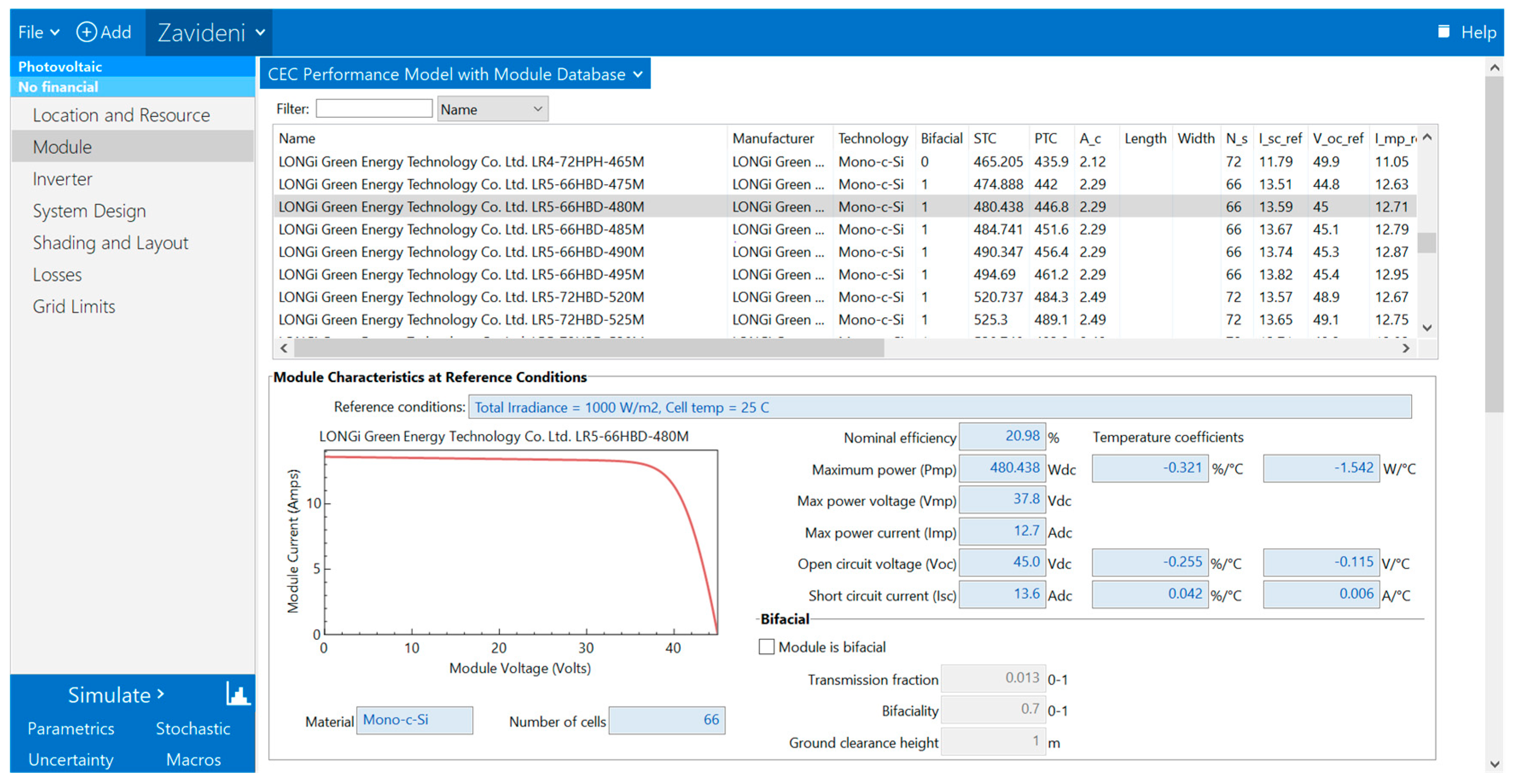
Task: Select the LR5-66HBD-485M module row
Action: click(461, 229)
